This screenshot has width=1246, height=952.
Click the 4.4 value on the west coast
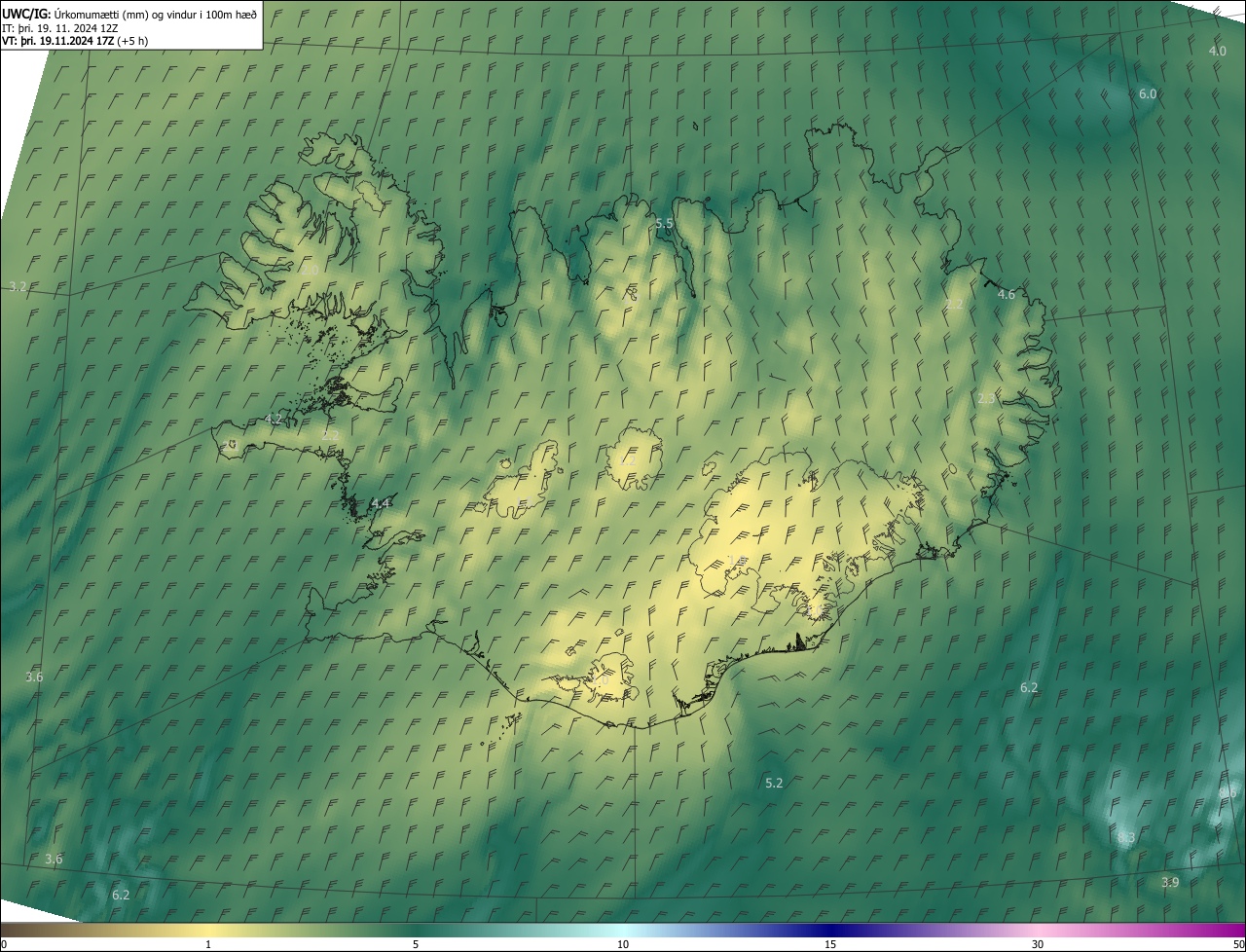[x=381, y=502]
